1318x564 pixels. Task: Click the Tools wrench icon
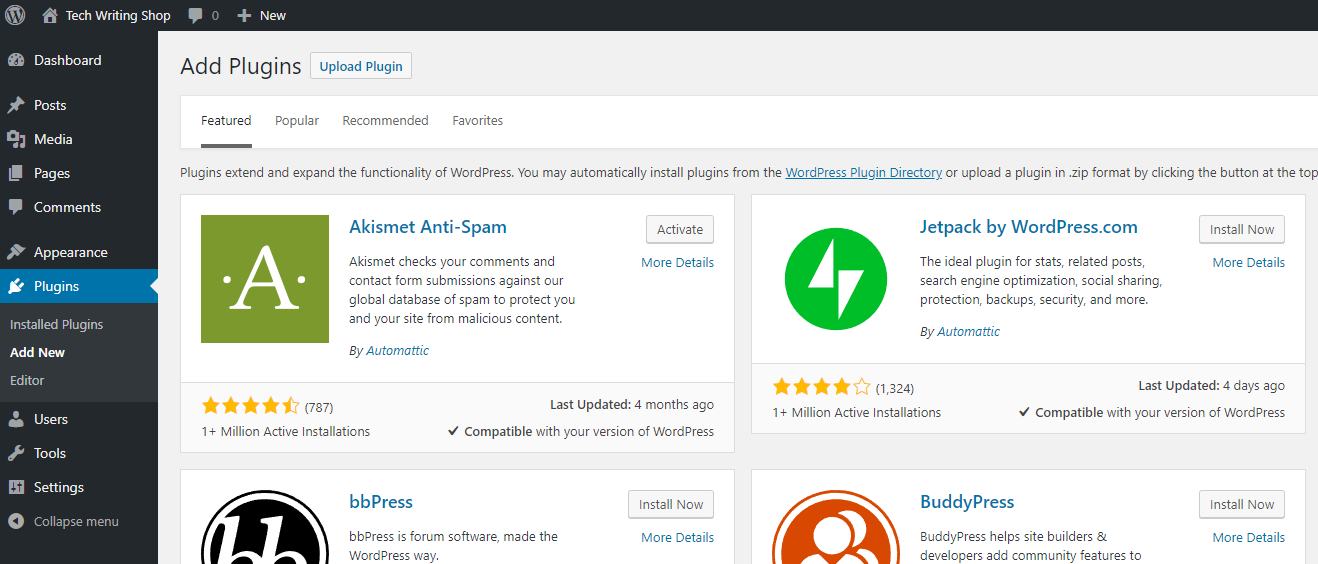(16, 453)
